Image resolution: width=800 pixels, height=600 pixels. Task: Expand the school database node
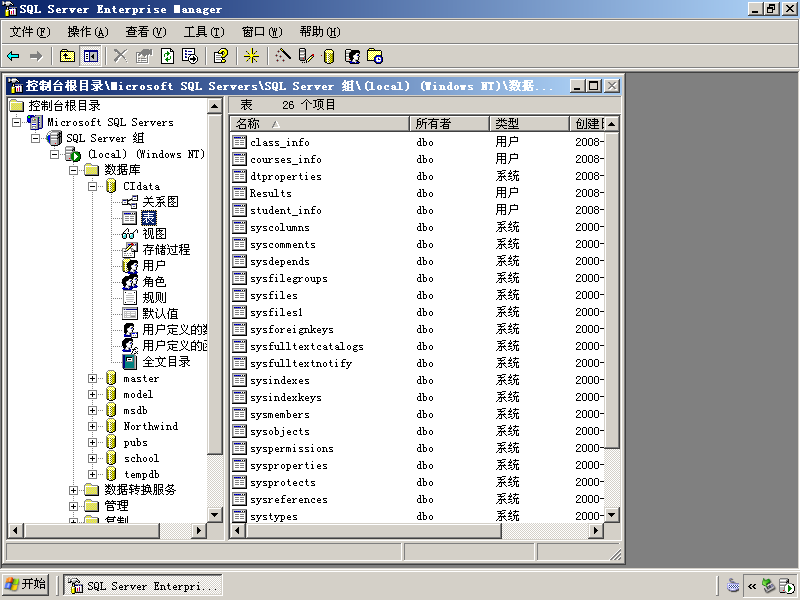pyautogui.click(x=92, y=459)
